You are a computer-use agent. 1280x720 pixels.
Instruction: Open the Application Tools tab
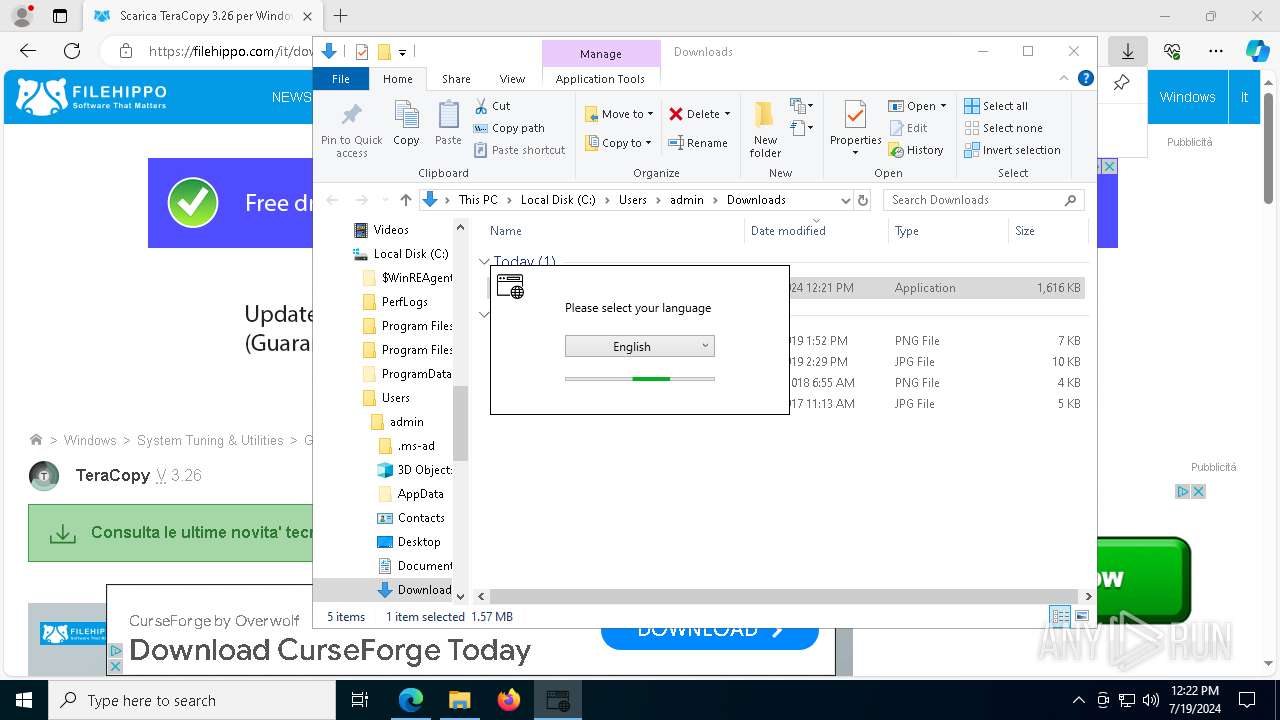pyautogui.click(x=600, y=79)
